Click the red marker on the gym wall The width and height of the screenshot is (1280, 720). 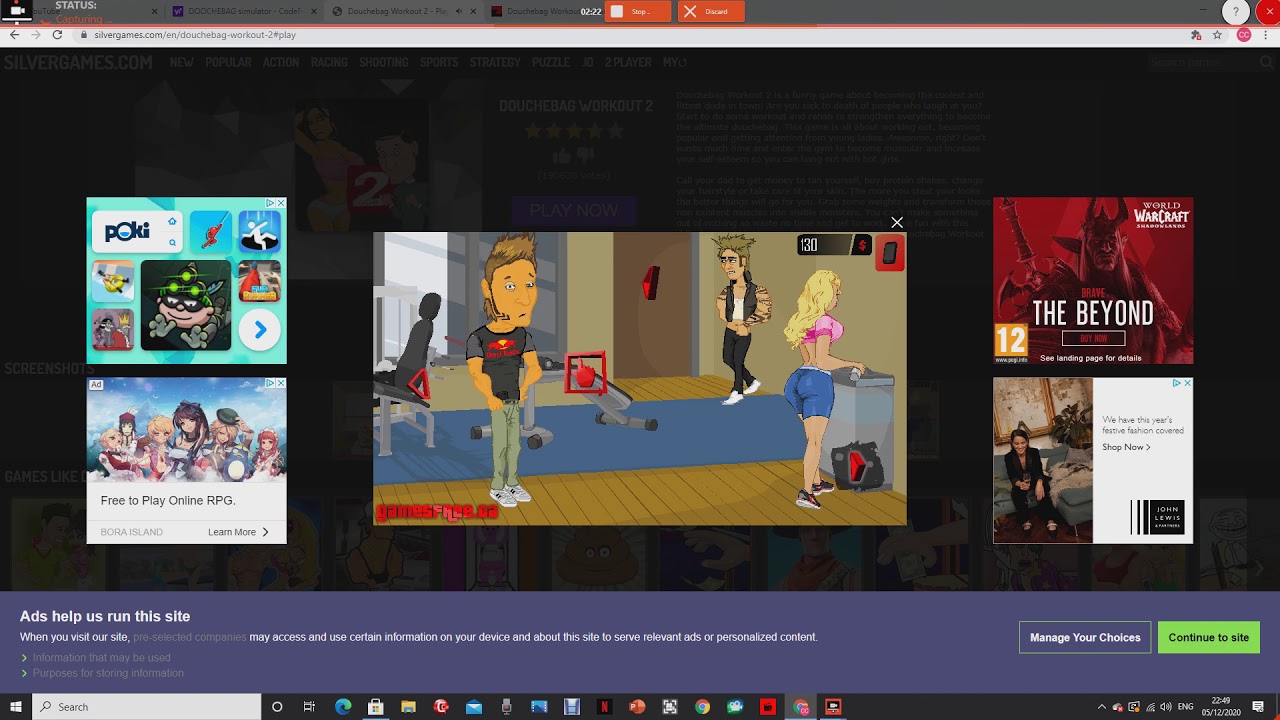pos(651,283)
